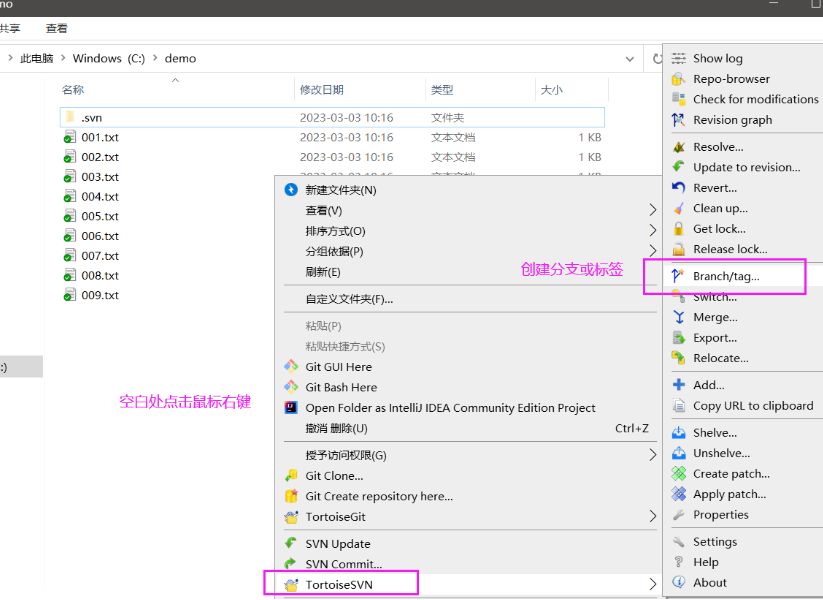Select file 002.txt

pyautogui.click(x=100, y=157)
